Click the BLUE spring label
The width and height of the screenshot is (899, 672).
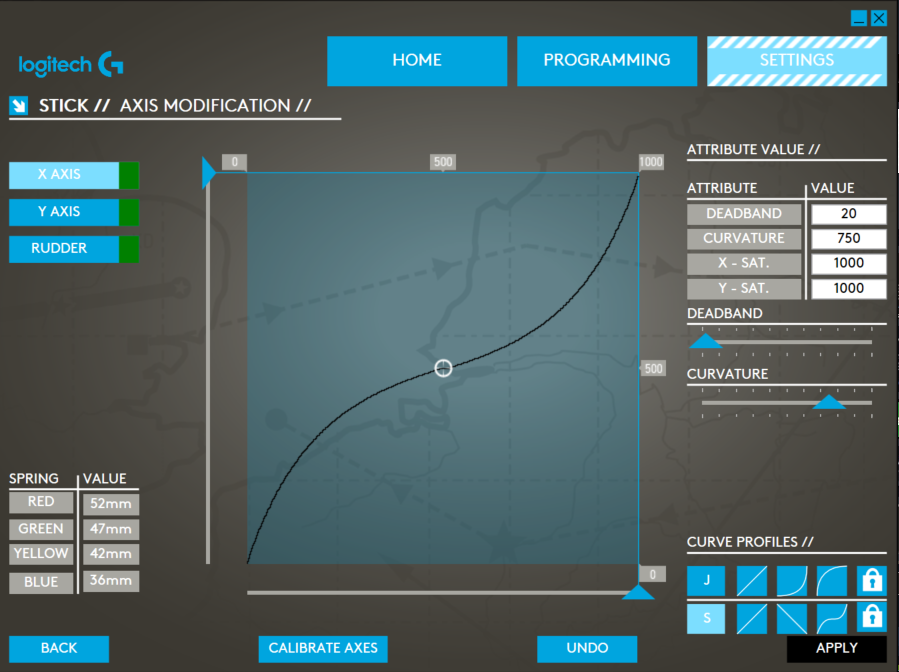(x=41, y=583)
